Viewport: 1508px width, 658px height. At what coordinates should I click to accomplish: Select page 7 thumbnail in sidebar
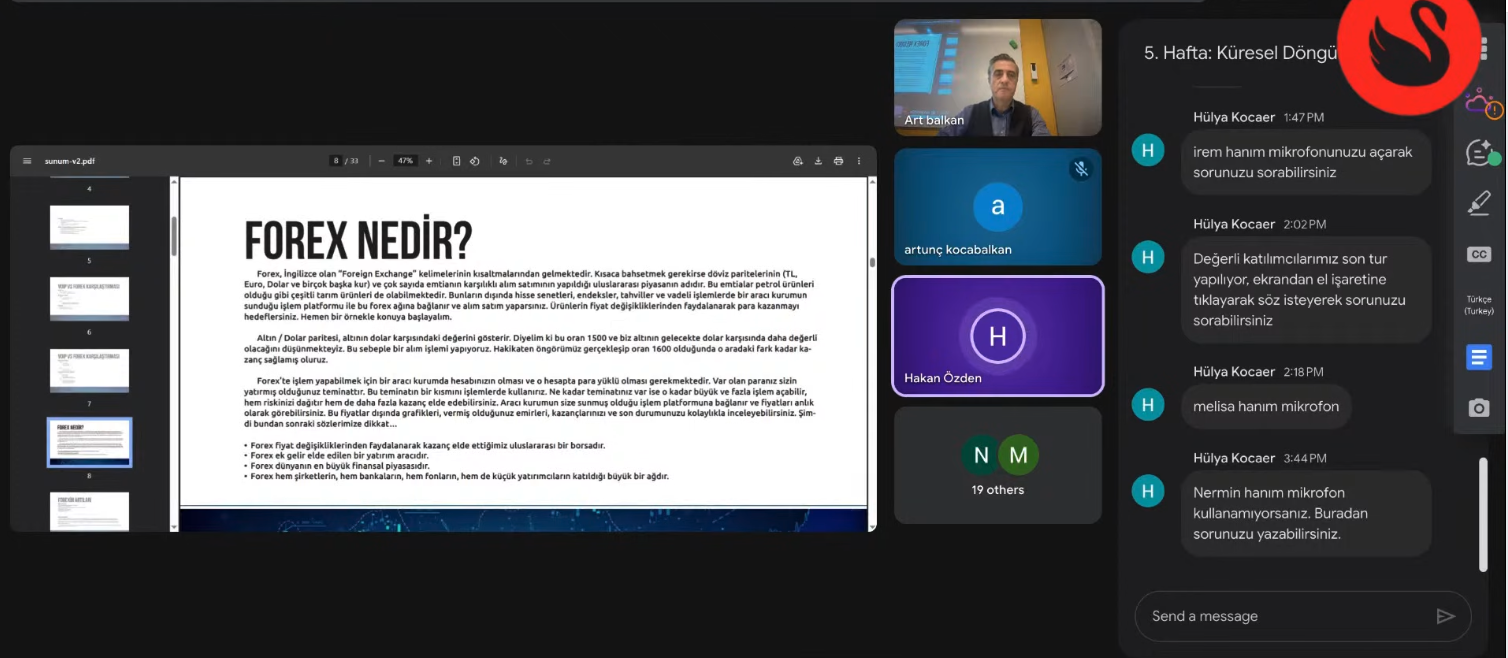[89, 370]
